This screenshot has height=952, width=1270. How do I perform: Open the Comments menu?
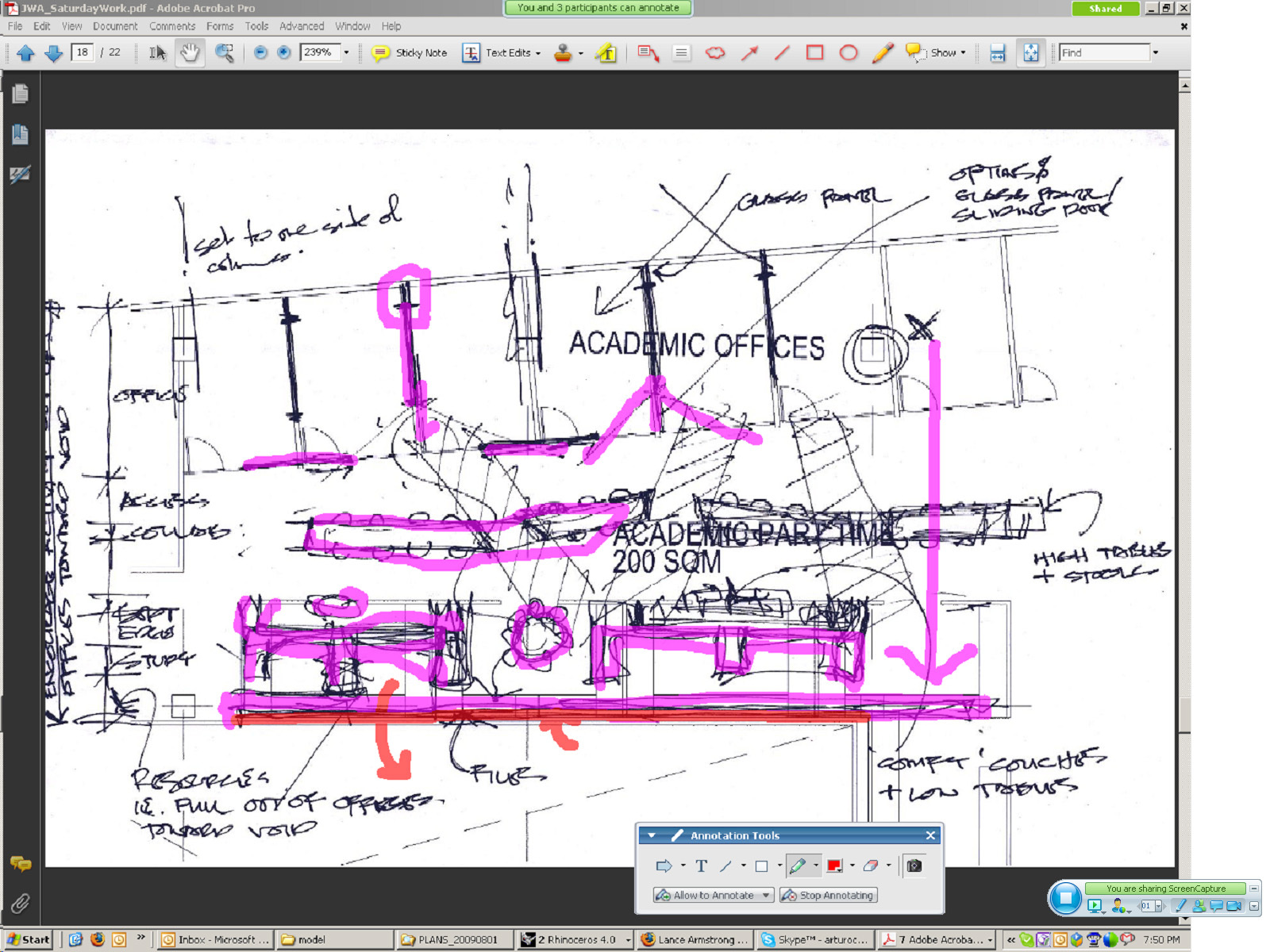point(172,26)
